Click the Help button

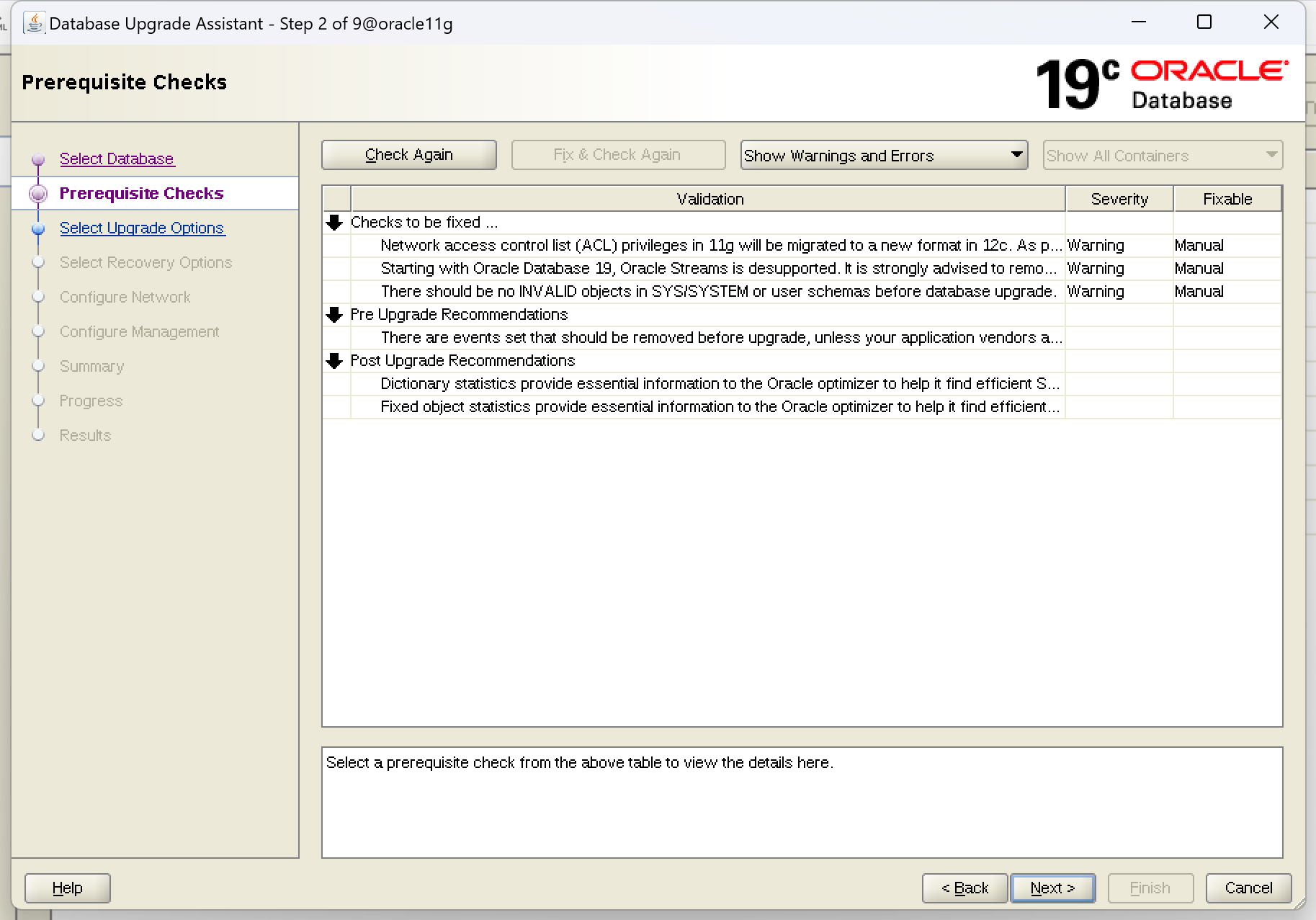pyautogui.click(x=68, y=888)
